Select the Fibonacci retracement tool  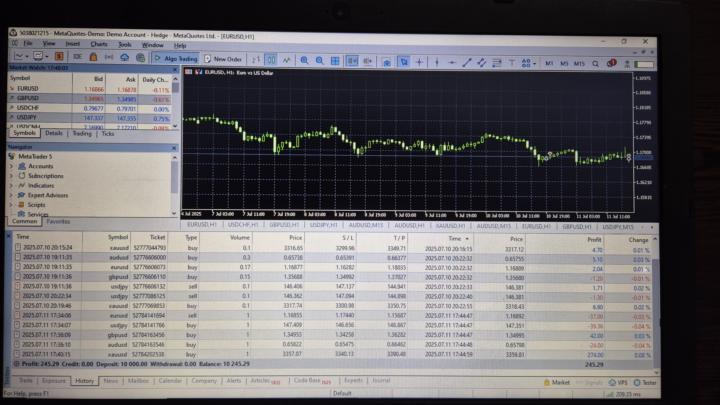[x=496, y=62]
